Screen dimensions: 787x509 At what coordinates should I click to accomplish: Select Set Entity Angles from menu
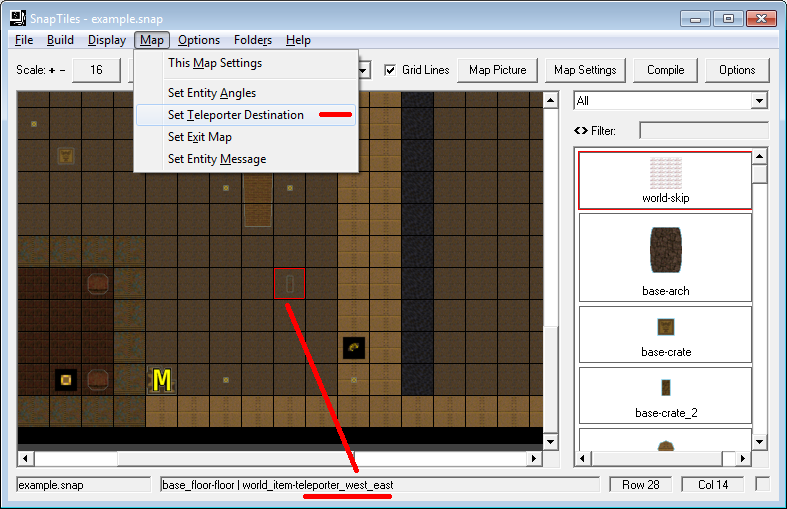pos(211,93)
